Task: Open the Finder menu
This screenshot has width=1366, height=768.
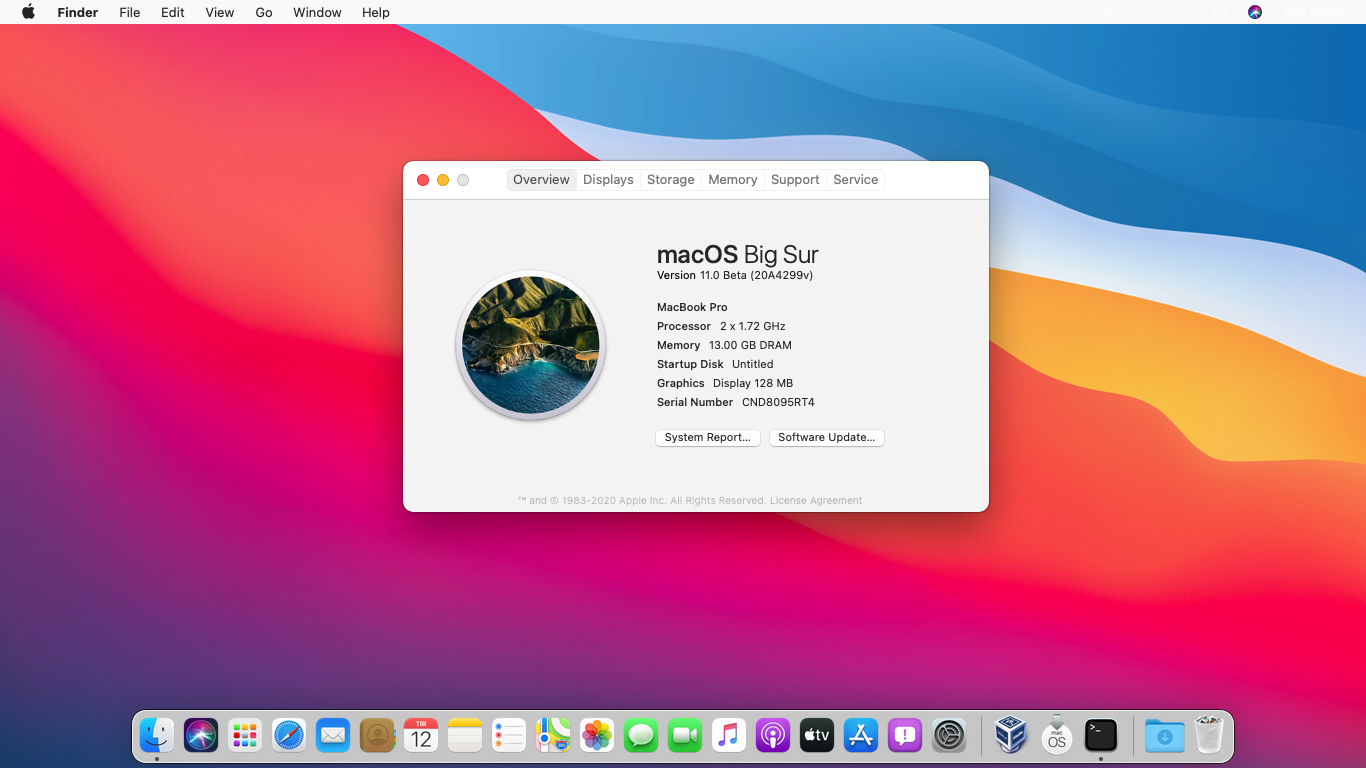Action: pos(77,12)
